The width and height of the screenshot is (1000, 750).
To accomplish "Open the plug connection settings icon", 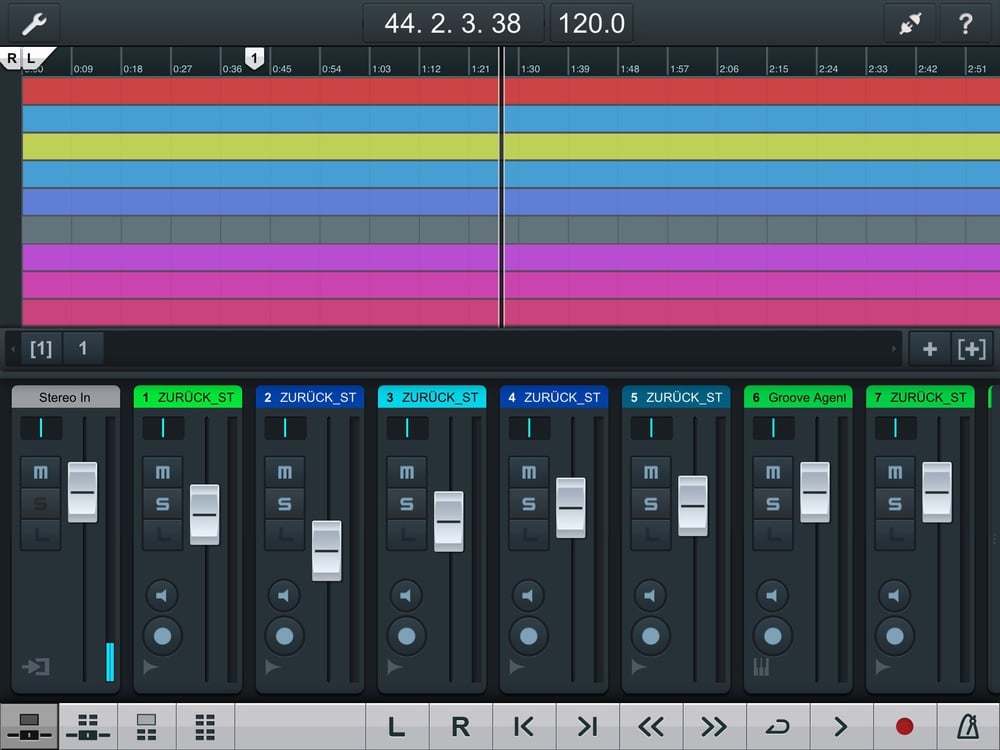I will click(x=910, y=24).
